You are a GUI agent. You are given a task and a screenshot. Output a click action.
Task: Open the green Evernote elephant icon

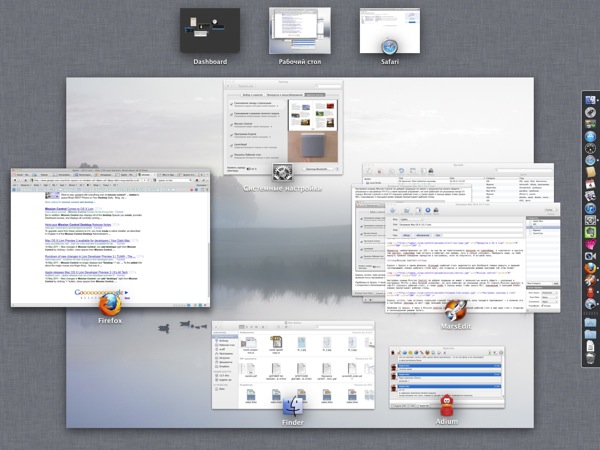(x=590, y=232)
